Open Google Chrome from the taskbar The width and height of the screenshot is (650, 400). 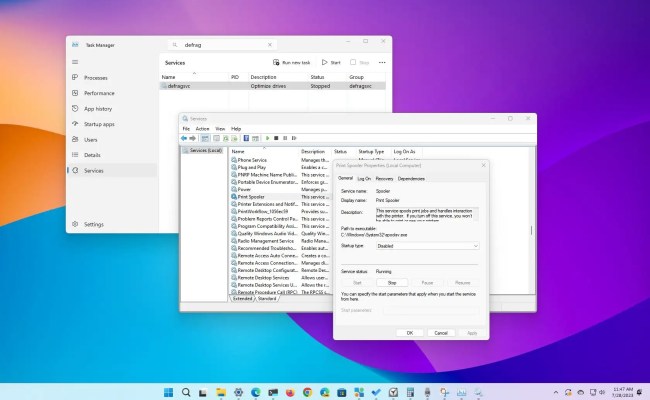307,392
